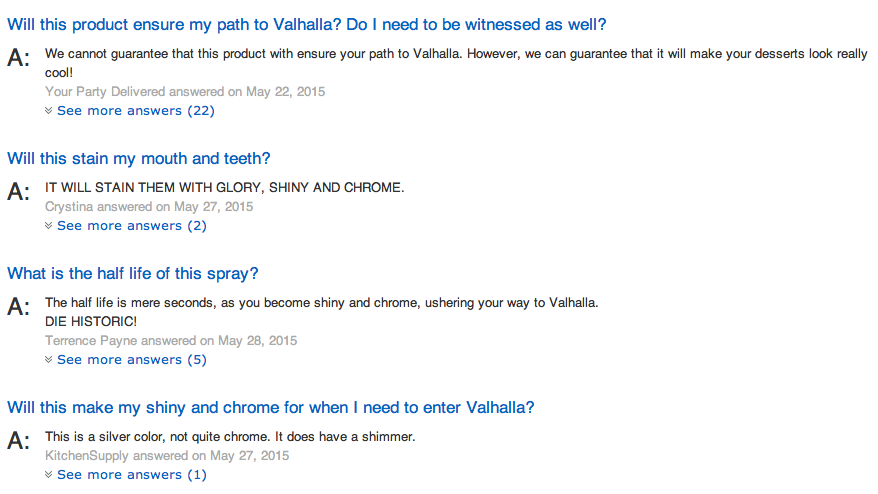Expand See more answers (2)
878x494 pixels.
[x=132, y=226]
